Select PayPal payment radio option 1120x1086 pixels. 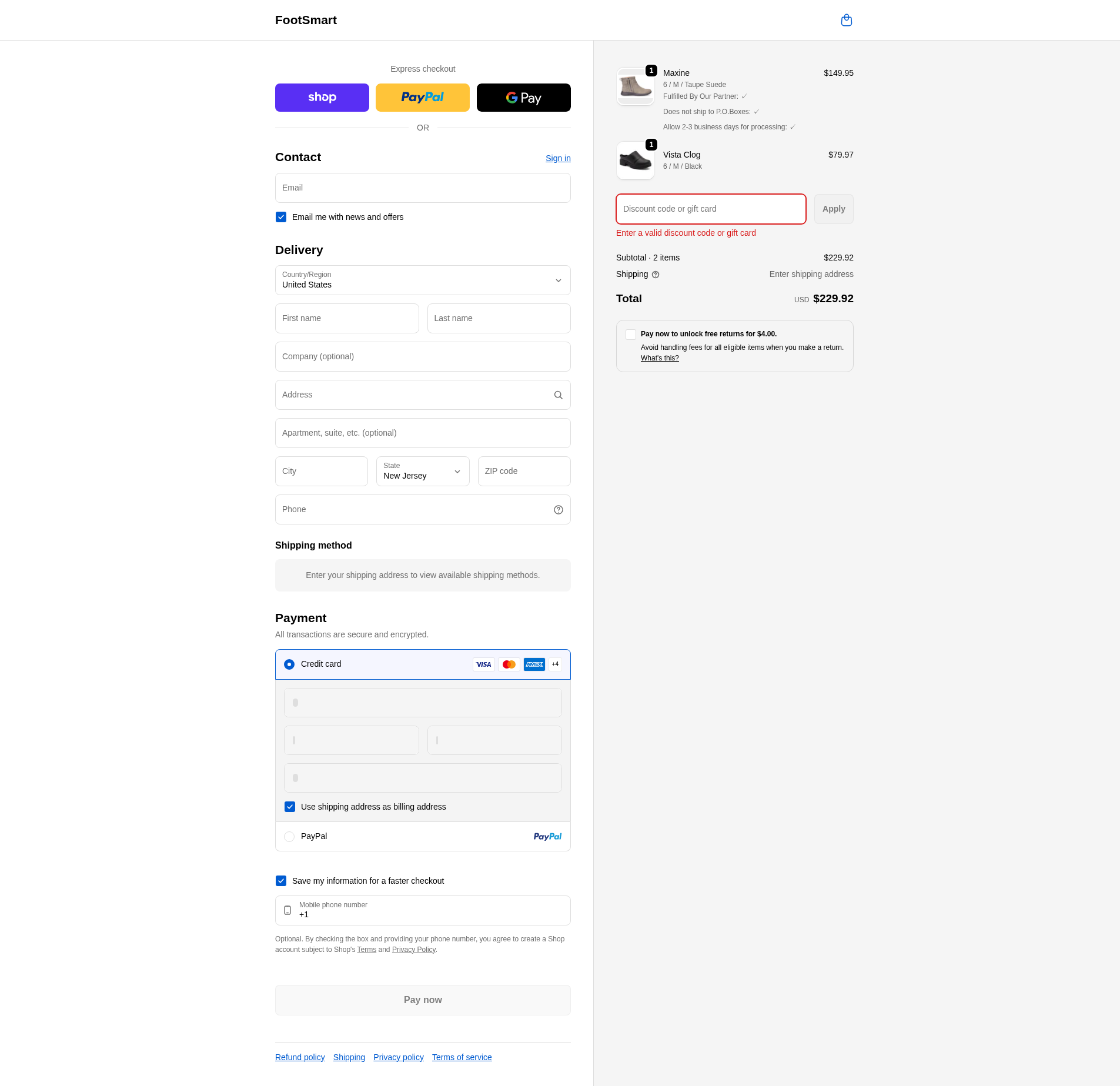click(289, 837)
